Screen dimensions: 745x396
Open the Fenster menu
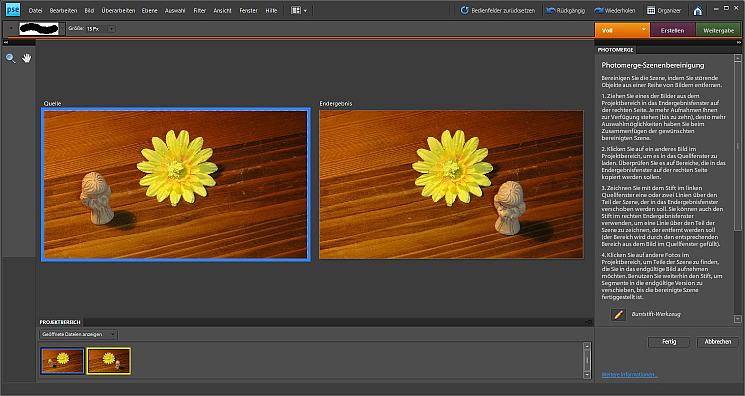coord(248,10)
